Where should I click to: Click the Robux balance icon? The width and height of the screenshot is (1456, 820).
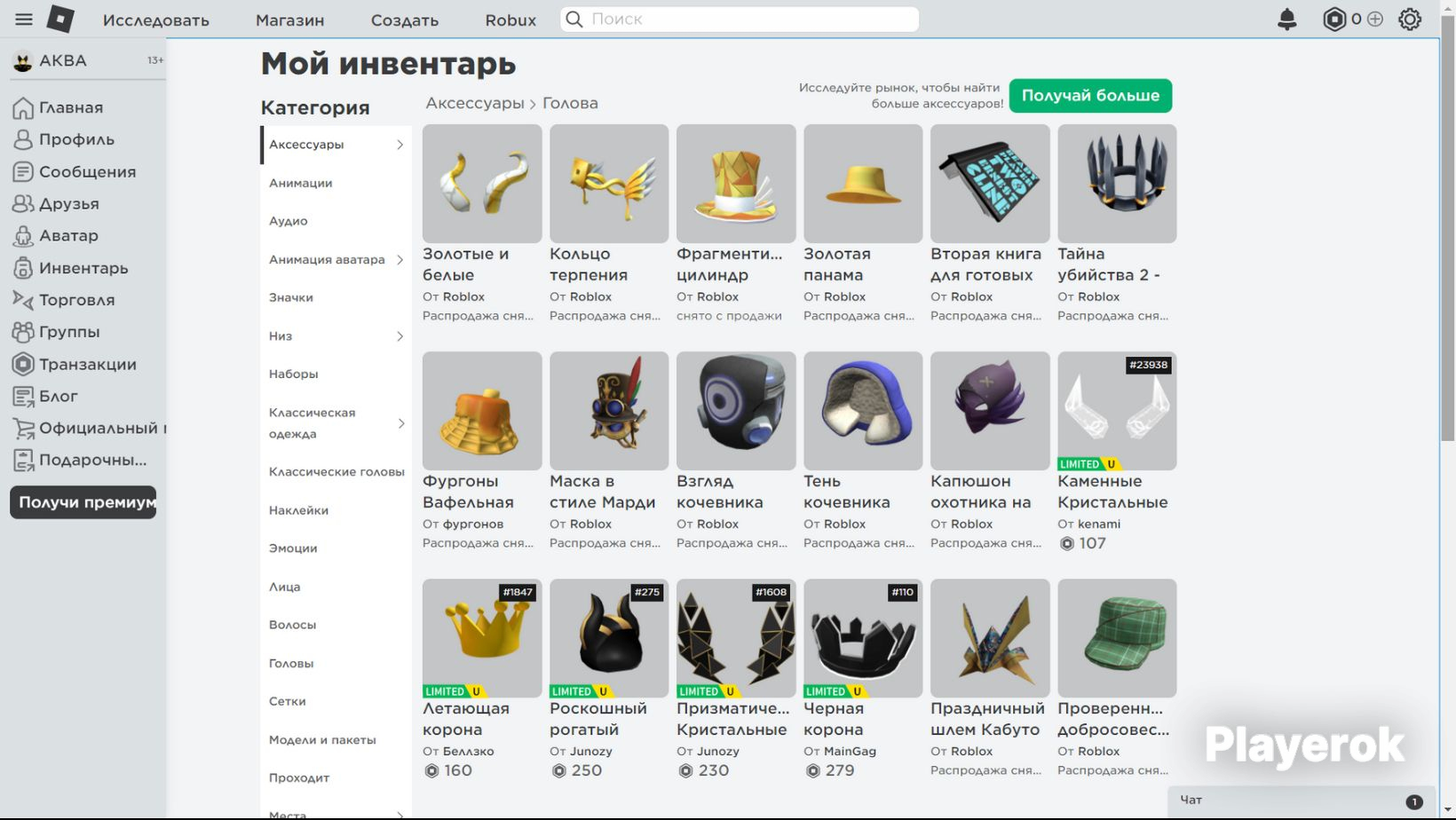point(1333,20)
